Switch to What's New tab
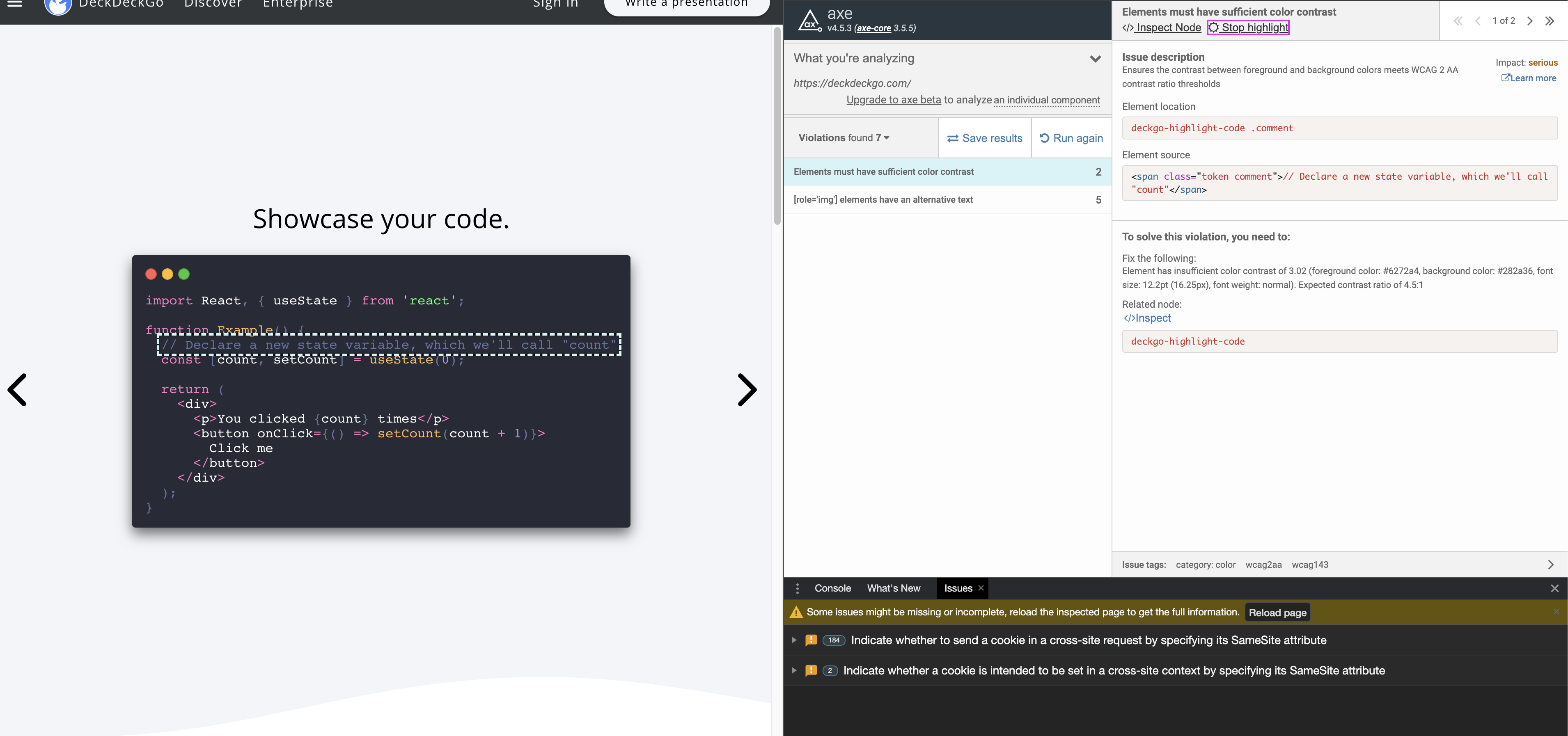1568x736 pixels. tap(893, 588)
